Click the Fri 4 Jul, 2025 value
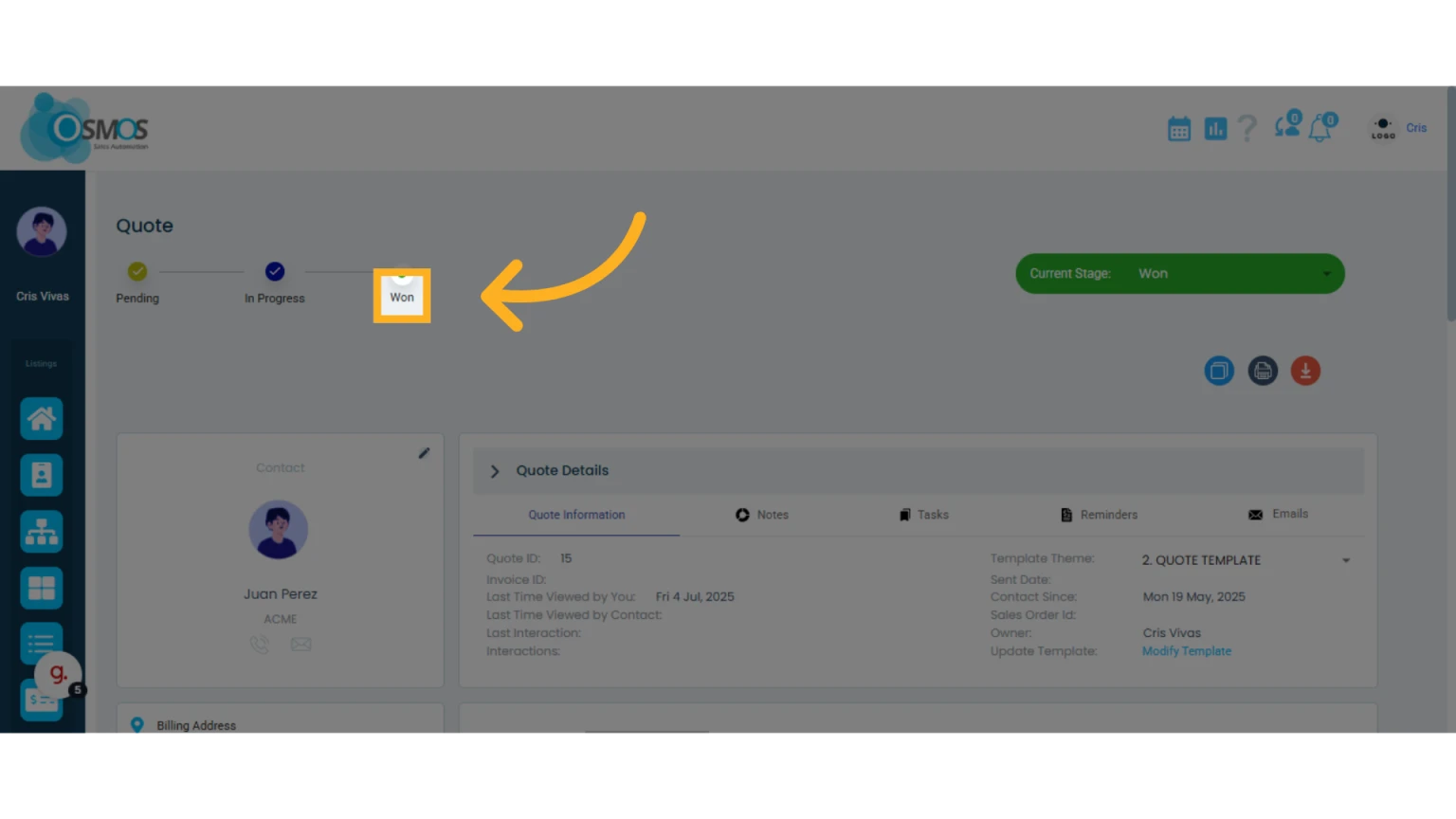The width and height of the screenshot is (1456, 819). (x=695, y=597)
